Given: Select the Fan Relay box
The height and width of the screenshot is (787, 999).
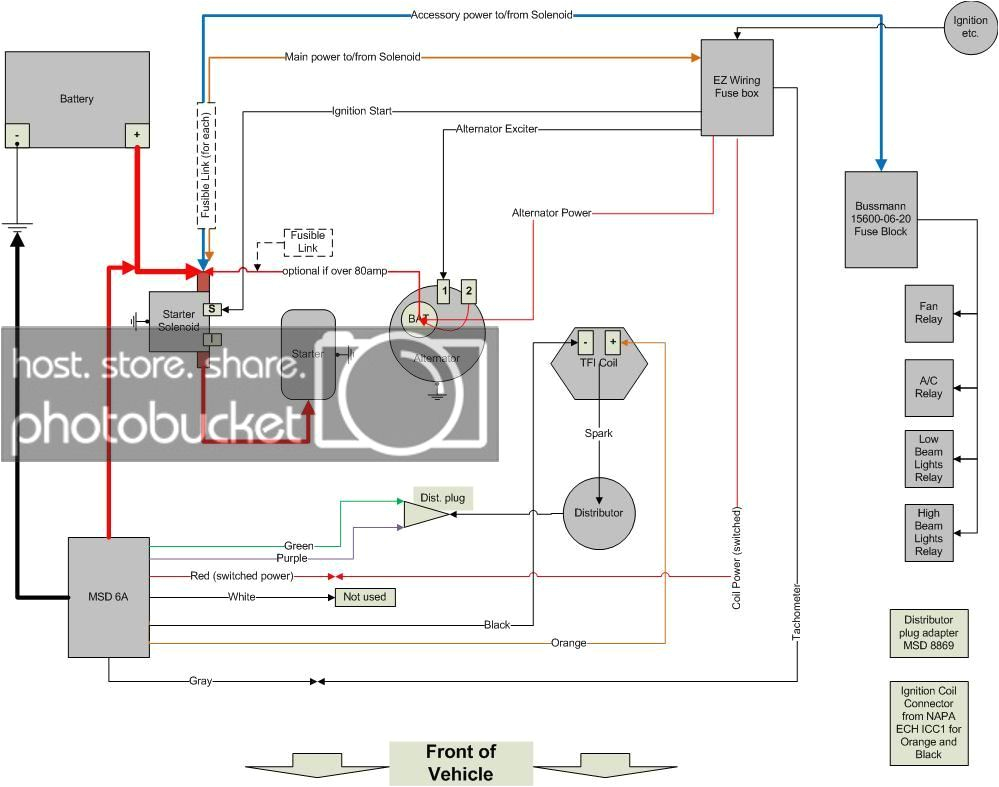Looking at the screenshot, I should (x=928, y=313).
